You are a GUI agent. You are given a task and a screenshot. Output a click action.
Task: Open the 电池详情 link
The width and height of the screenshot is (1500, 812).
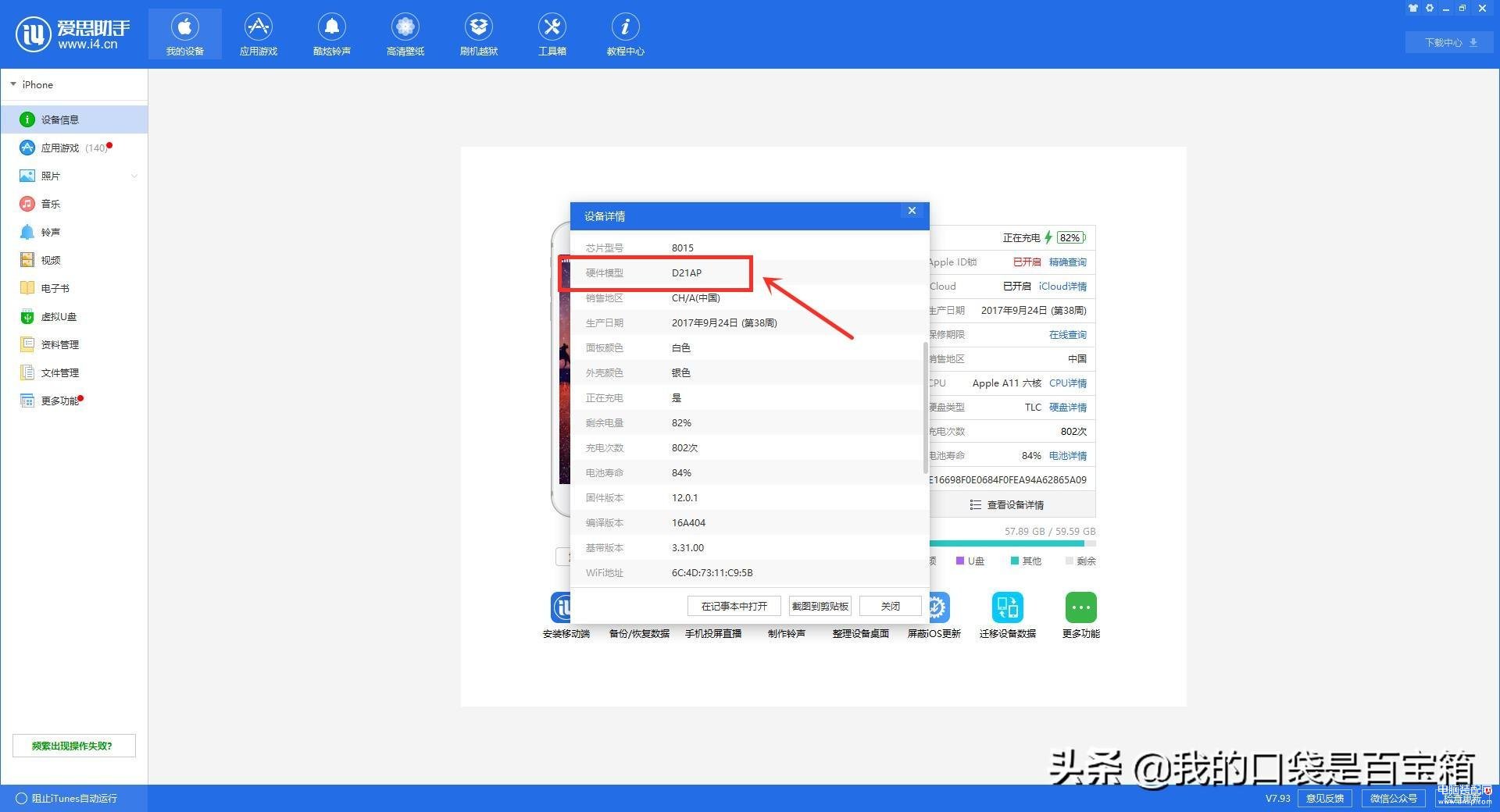click(x=1067, y=455)
